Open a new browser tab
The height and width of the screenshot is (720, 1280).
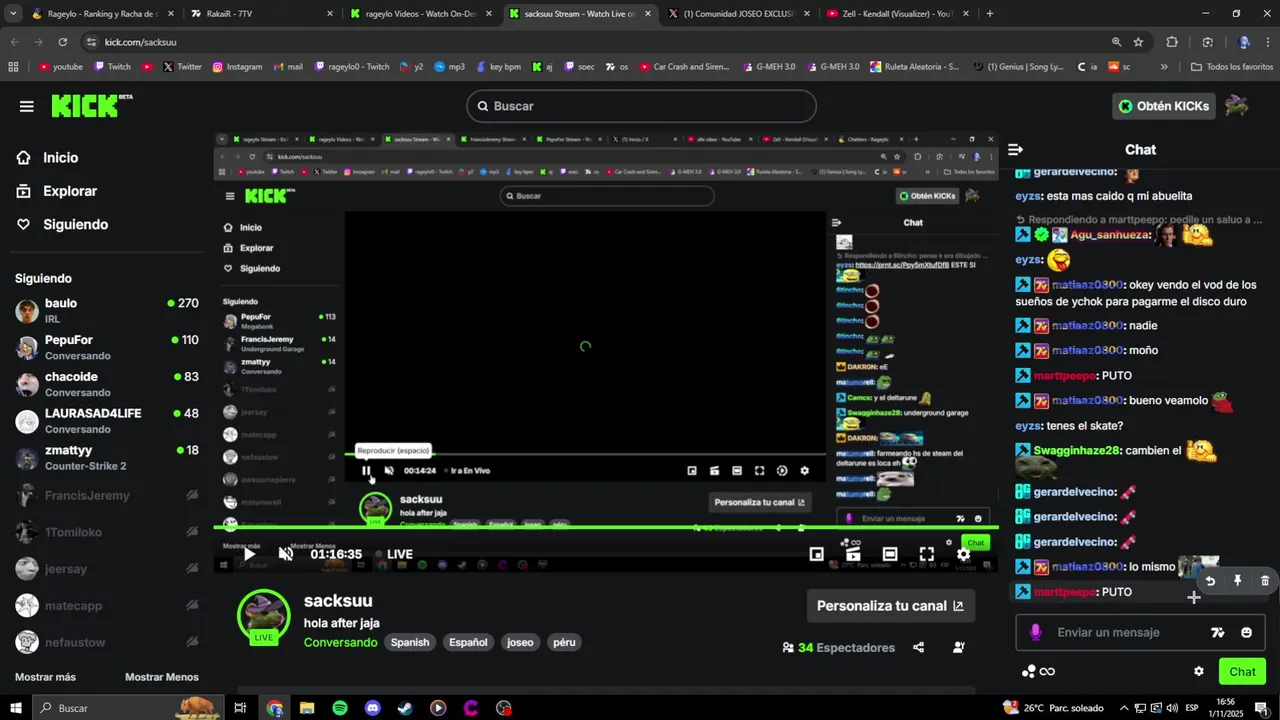pyautogui.click(x=990, y=14)
